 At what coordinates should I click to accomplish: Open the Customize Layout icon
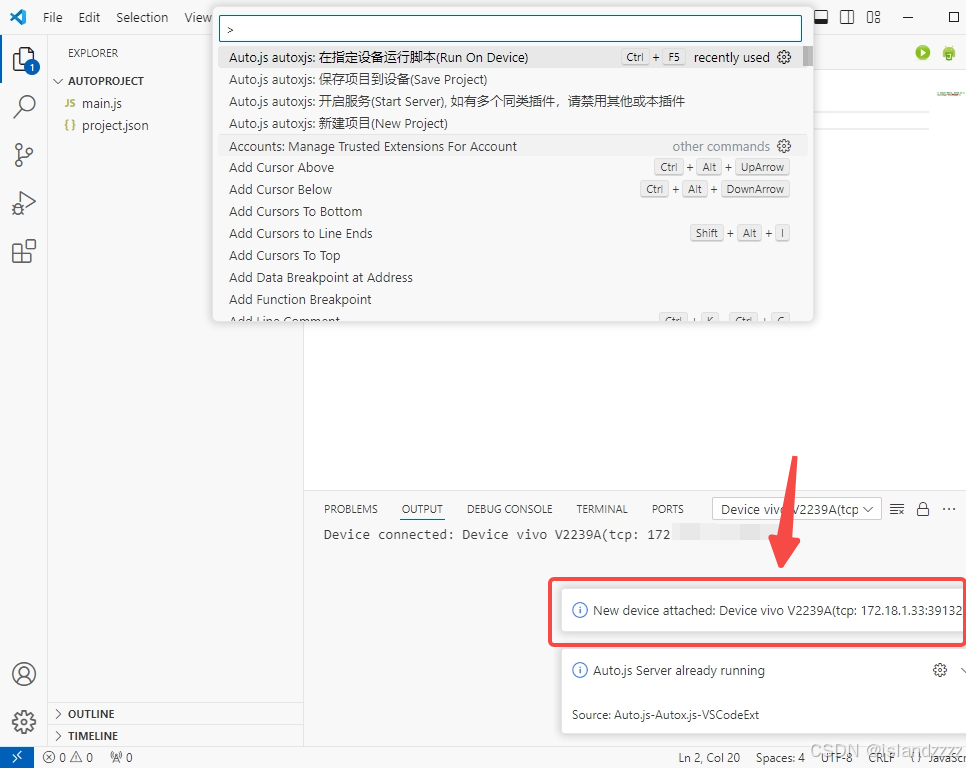click(874, 17)
